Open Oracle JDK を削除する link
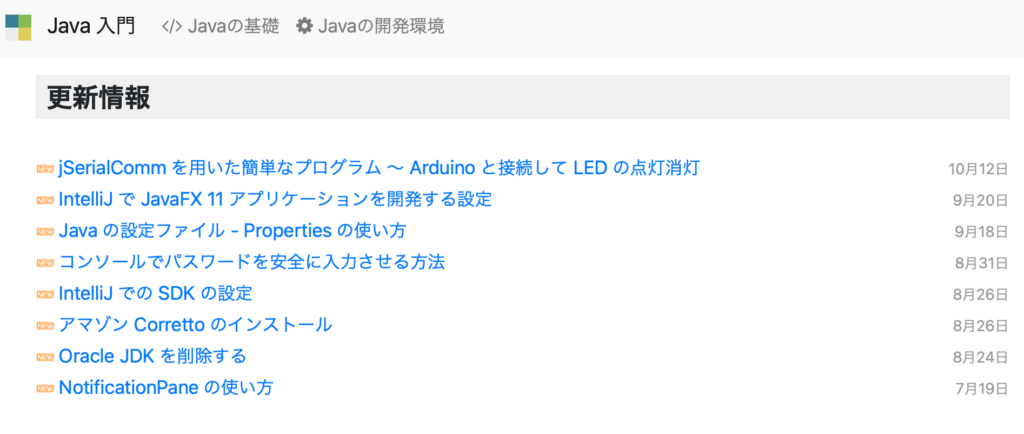This screenshot has width=1024, height=434. click(x=152, y=356)
